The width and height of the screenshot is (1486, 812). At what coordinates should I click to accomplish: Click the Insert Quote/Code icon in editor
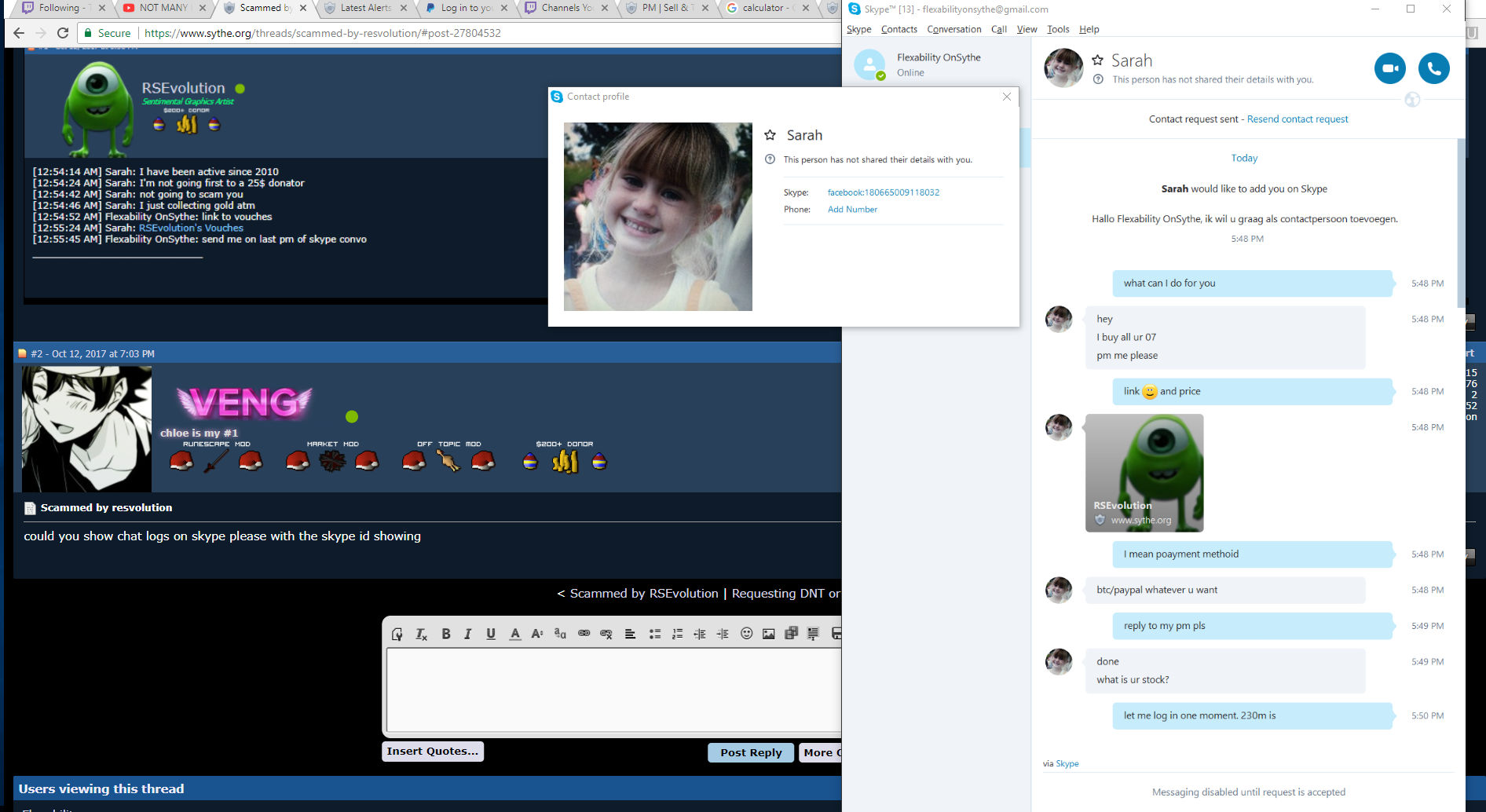coord(813,634)
